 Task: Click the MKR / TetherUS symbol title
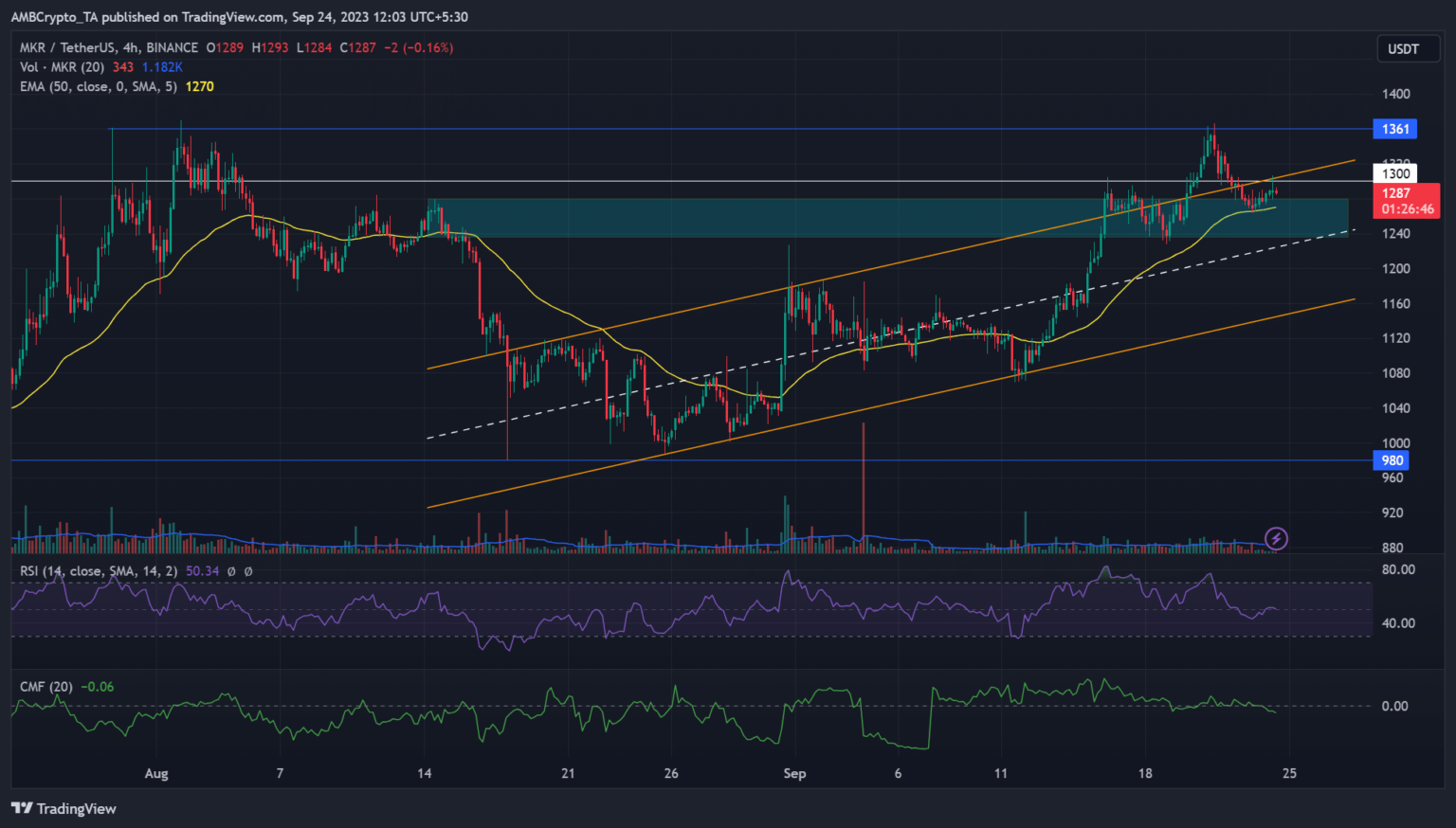click(109, 47)
